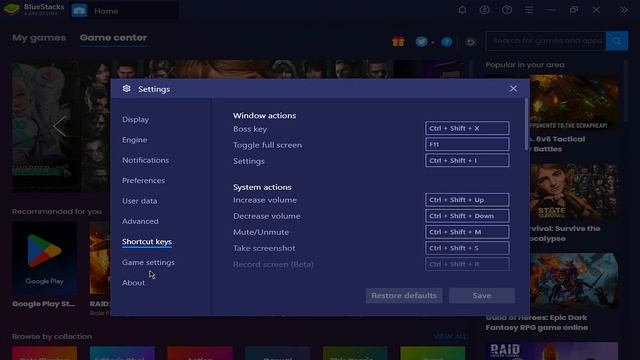Screen dimensions: 640x360
Task: Switch to the Game center tab
Action: (x=113, y=38)
